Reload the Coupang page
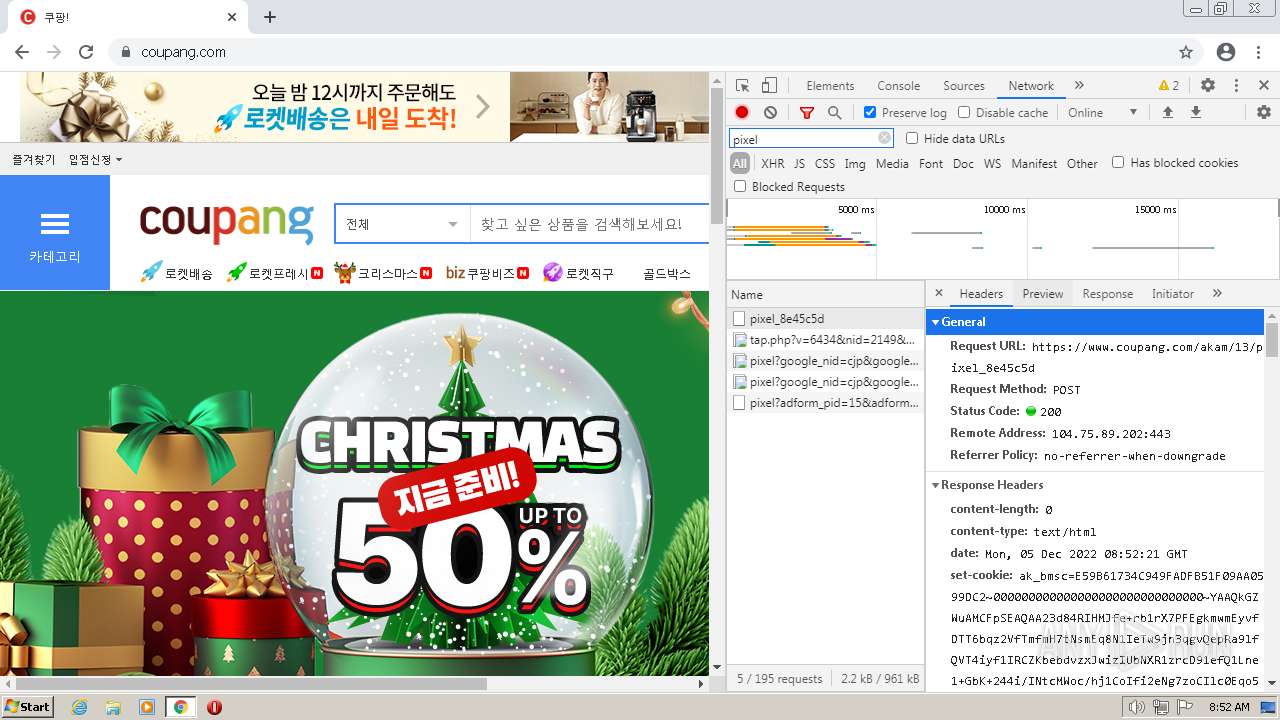This screenshot has height=720, width=1280. pos(86,52)
